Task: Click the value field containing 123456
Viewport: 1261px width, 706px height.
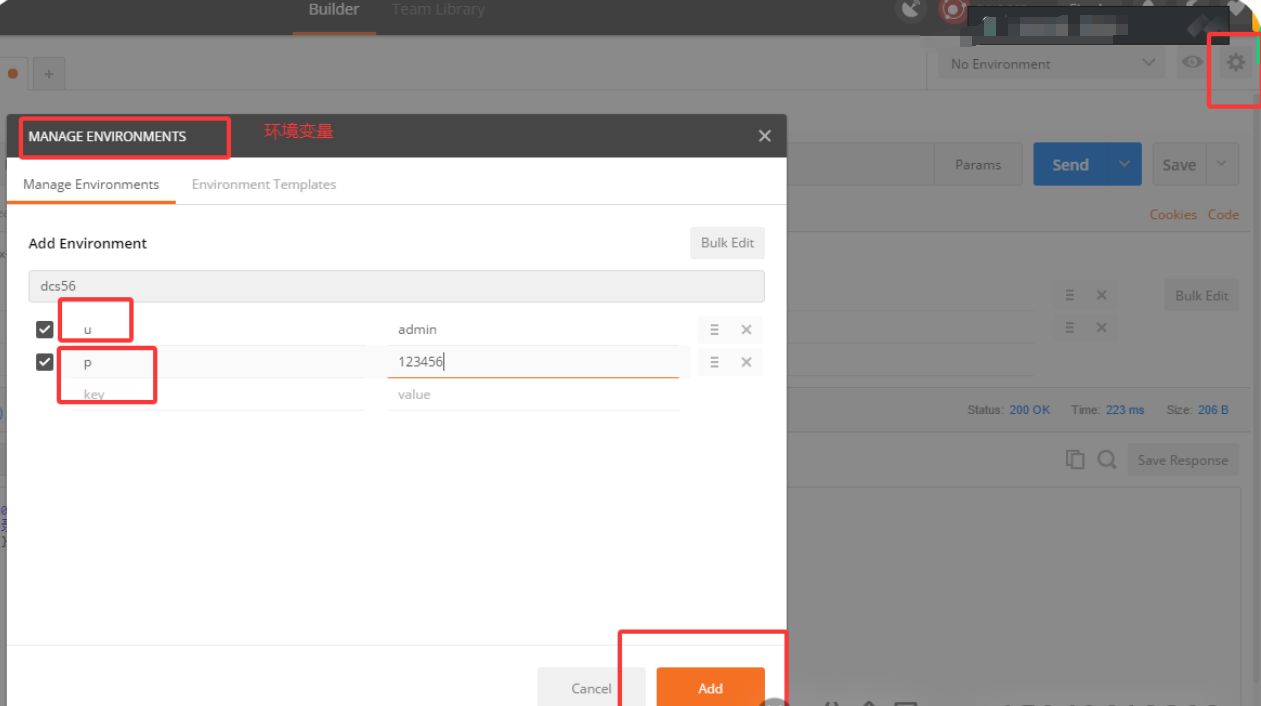Action: pyautogui.click(x=533, y=362)
